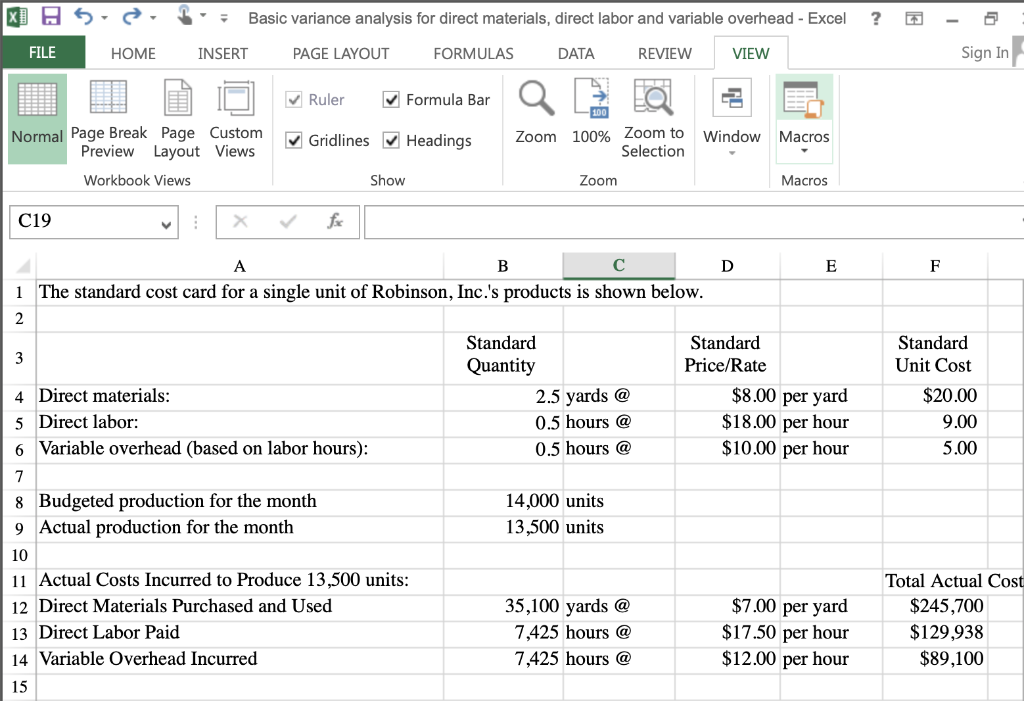Click the Excel application logo icon
Screen dimensions: 1024x701
click(17, 16)
